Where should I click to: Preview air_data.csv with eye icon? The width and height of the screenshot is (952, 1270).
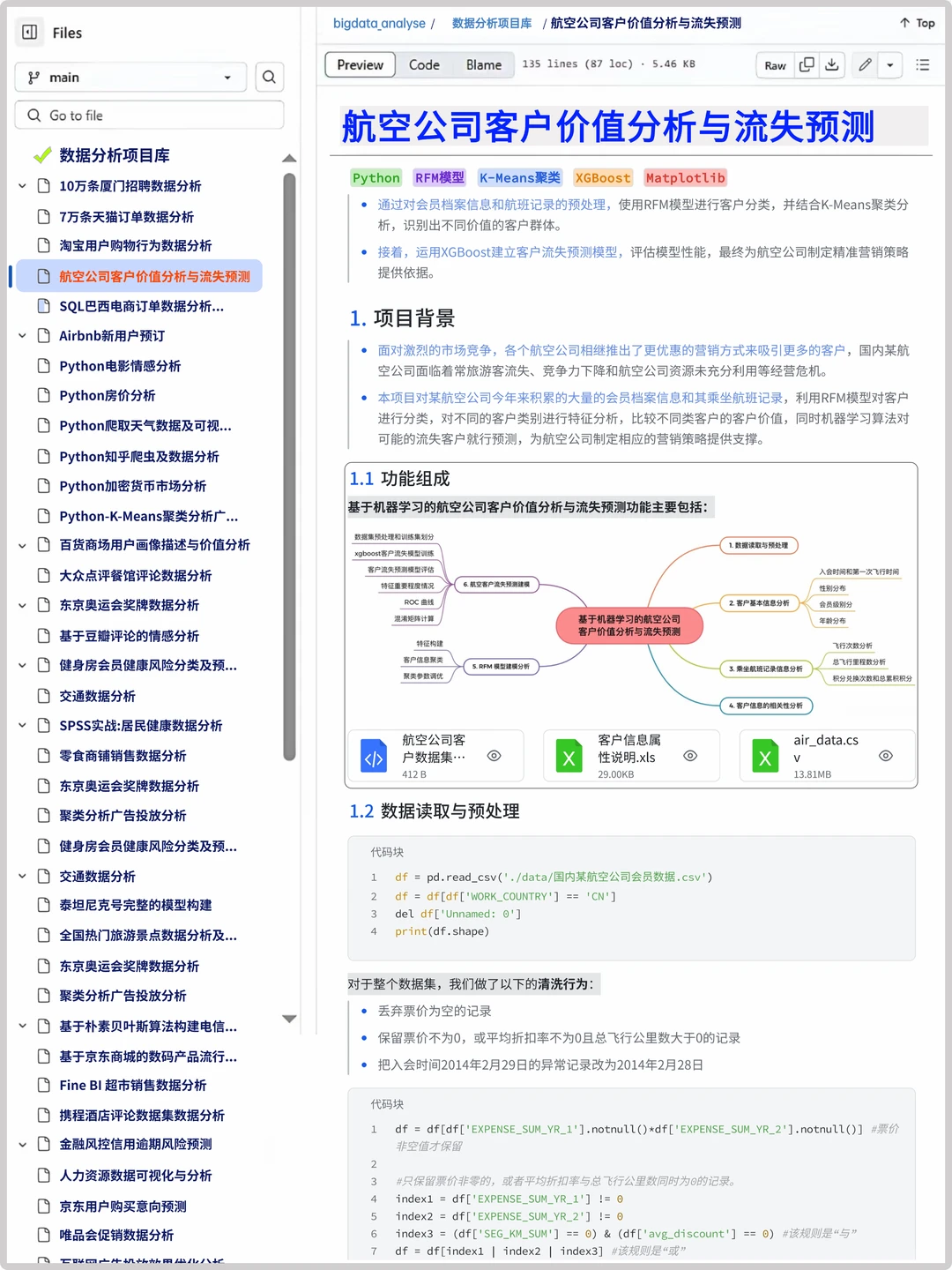click(886, 756)
